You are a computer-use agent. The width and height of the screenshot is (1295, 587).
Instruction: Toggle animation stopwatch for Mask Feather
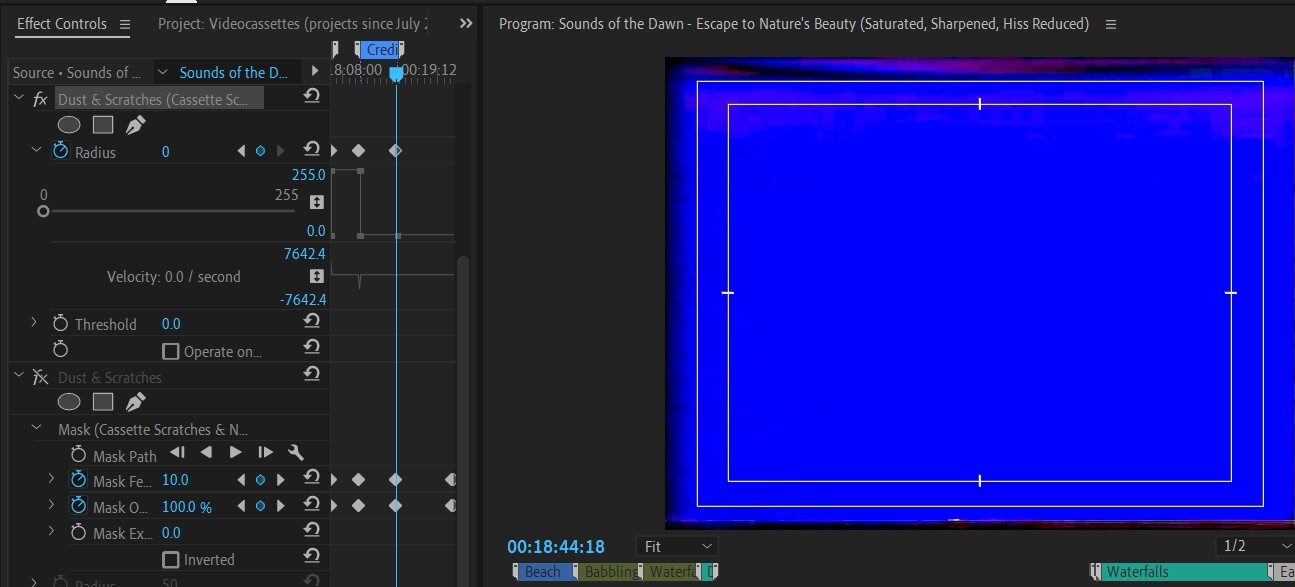pyautogui.click(x=78, y=480)
